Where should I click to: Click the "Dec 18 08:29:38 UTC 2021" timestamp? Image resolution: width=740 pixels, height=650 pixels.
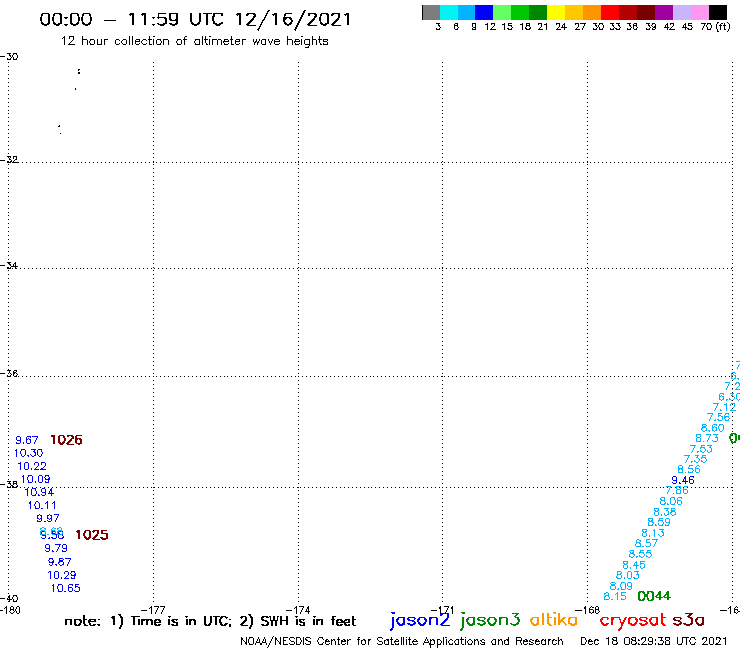[654, 641]
